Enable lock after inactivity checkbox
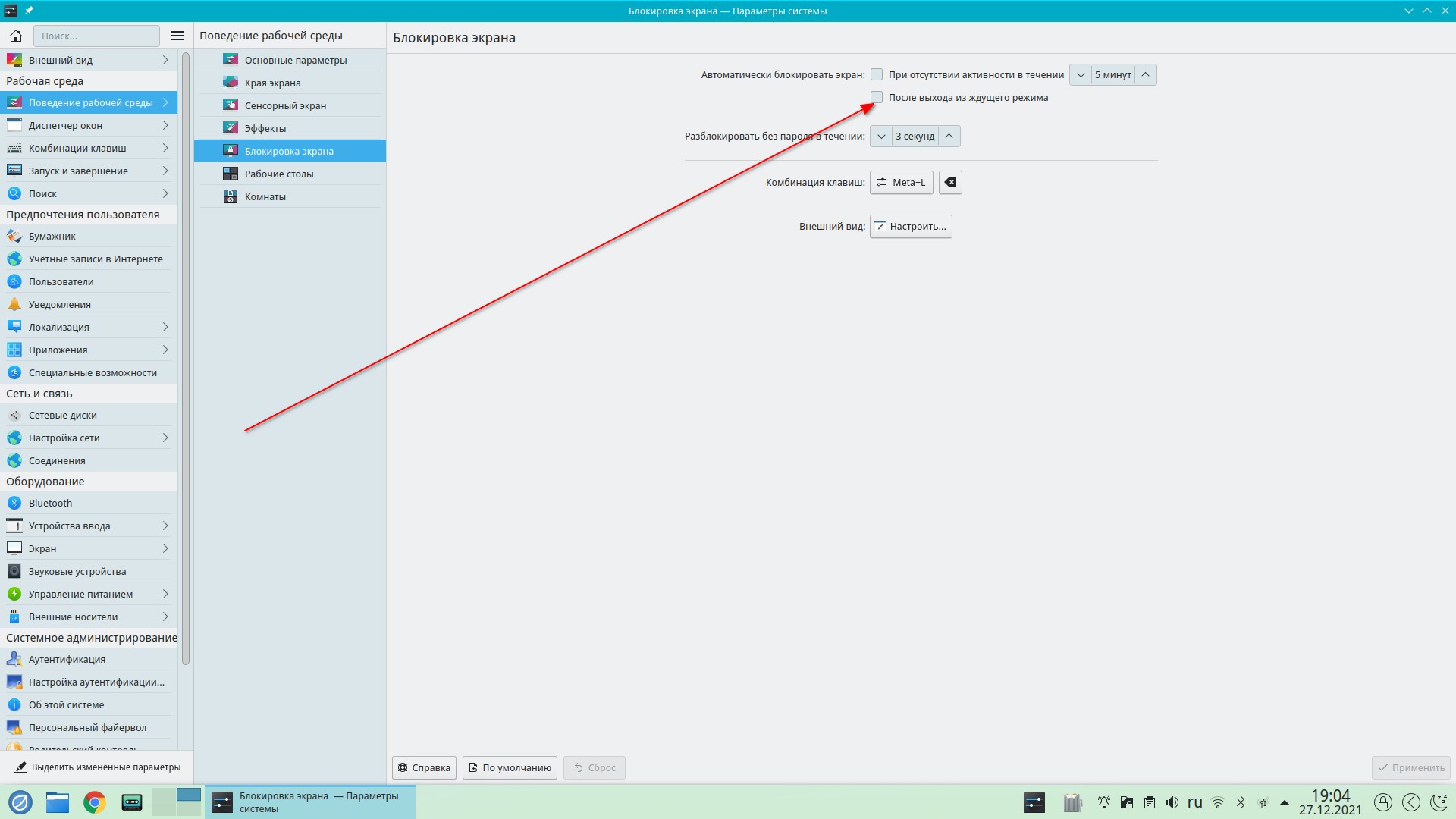 pyautogui.click(x=877, y=74)
